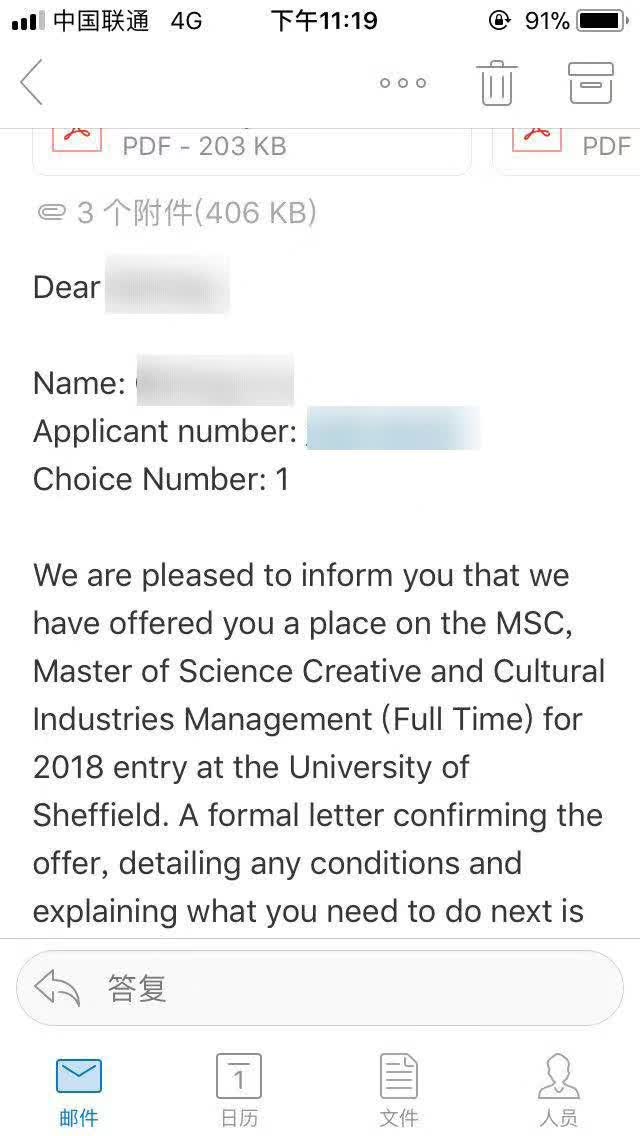The width and height of the screenshot is (640, 1136).
Task: Archive the email using the box icon
Action: pos(590,82)
